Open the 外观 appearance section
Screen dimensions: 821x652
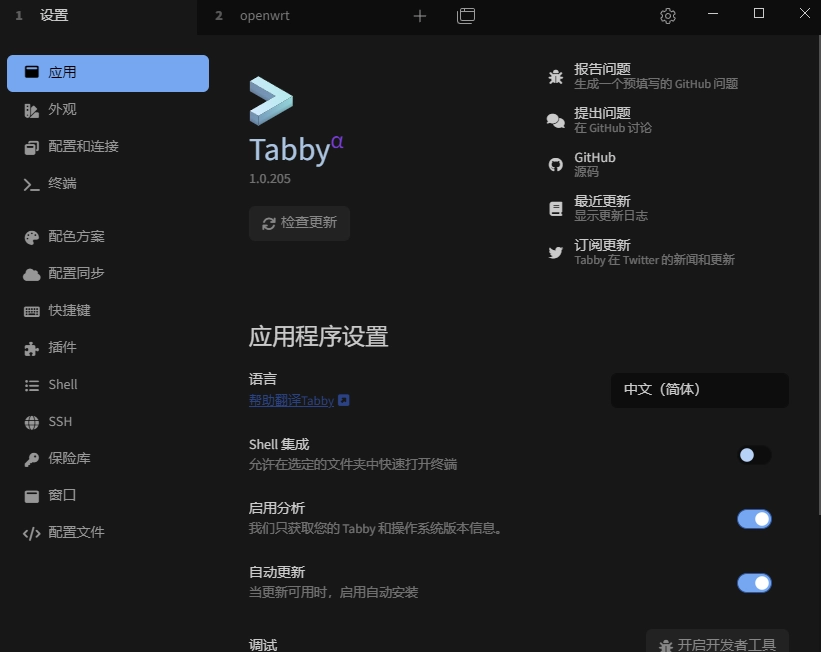[x=108, y=109]
